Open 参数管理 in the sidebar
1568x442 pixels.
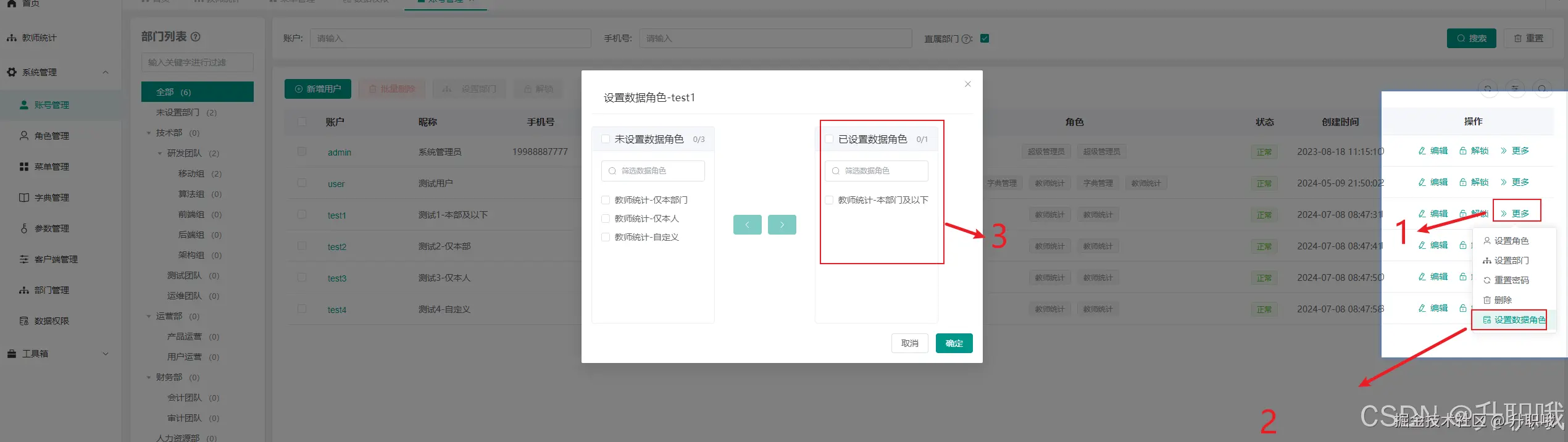click(51, 228)
